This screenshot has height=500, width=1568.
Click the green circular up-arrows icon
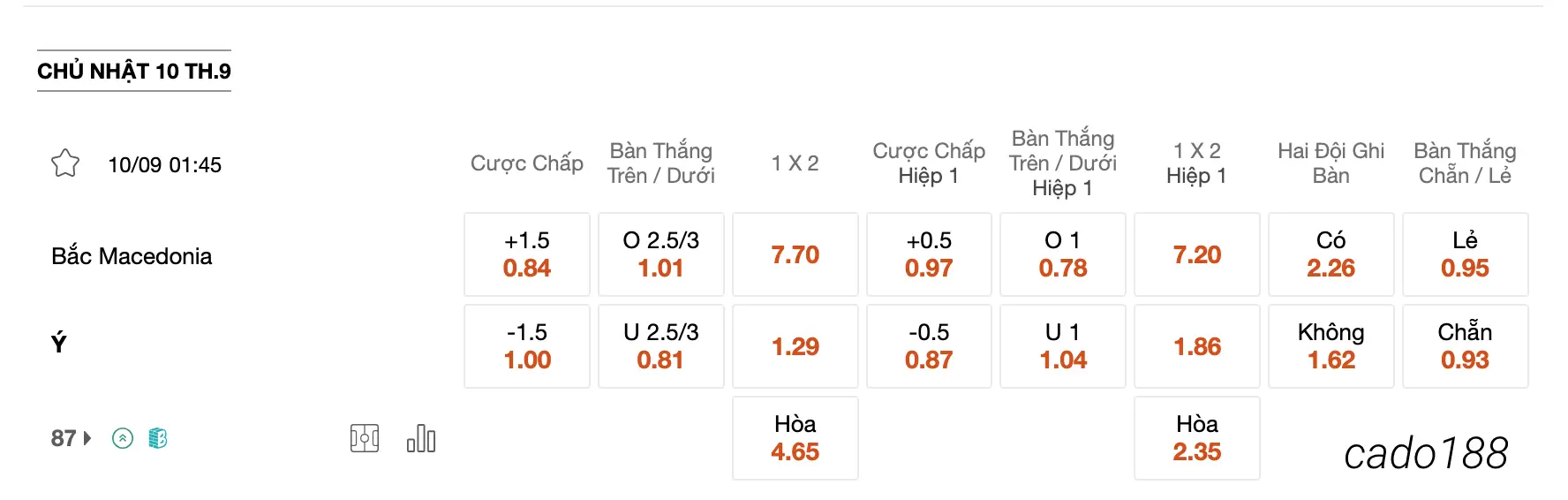(x=123, y=438)
